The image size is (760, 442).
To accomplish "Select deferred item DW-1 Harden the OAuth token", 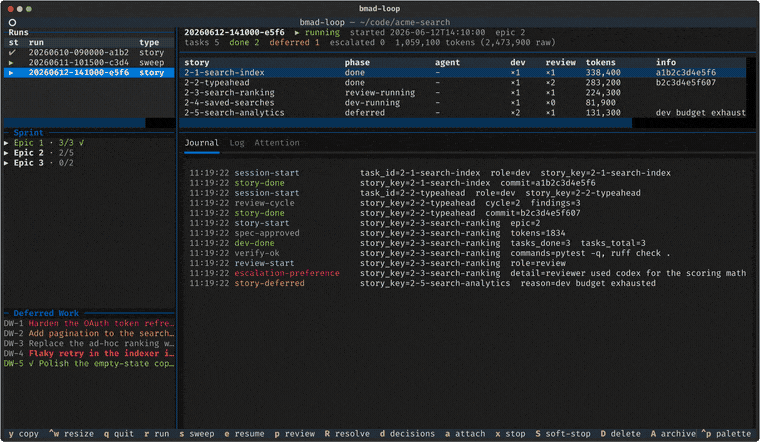I will (89, 323).
